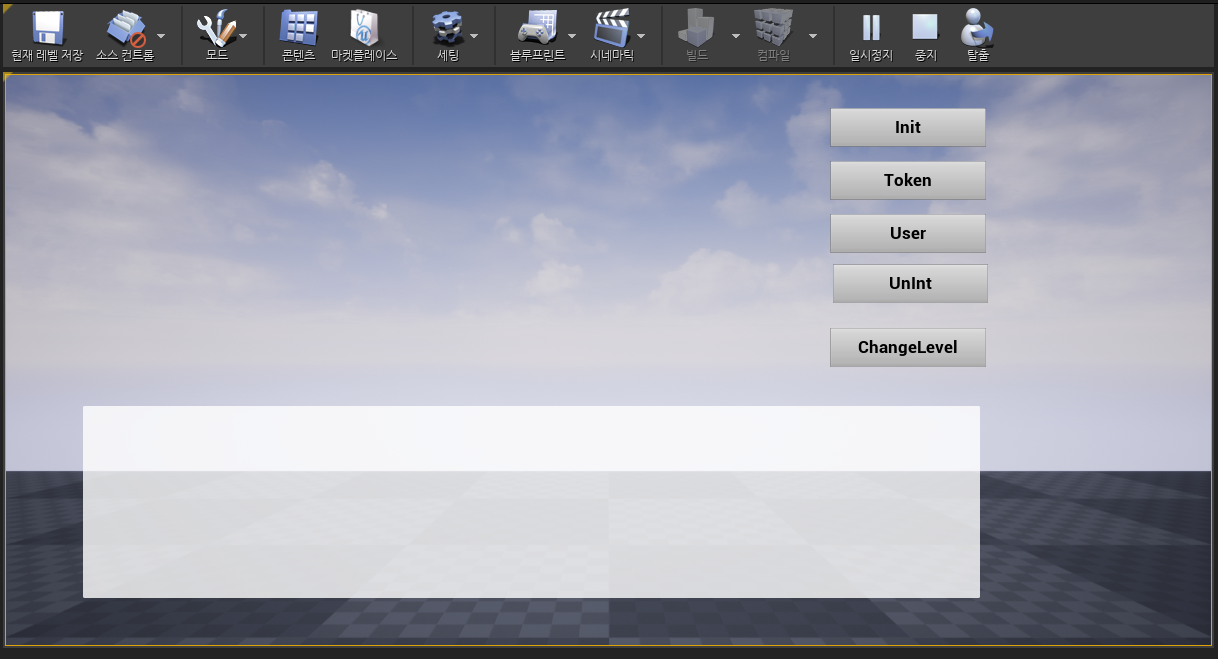The width and height of the screenshot is (1218, 659).
Task: Open the Settings gears icon
Action: 447,36
